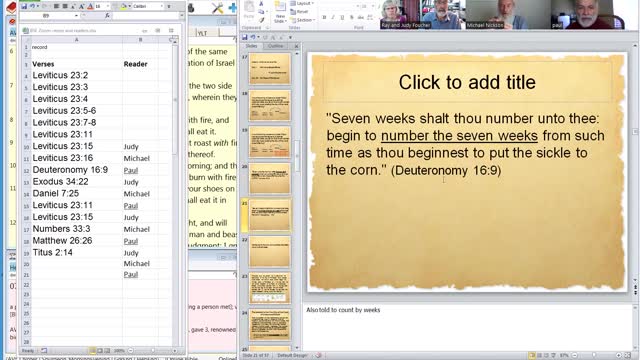
Task: Select Excel column B header
Action: 140,40
